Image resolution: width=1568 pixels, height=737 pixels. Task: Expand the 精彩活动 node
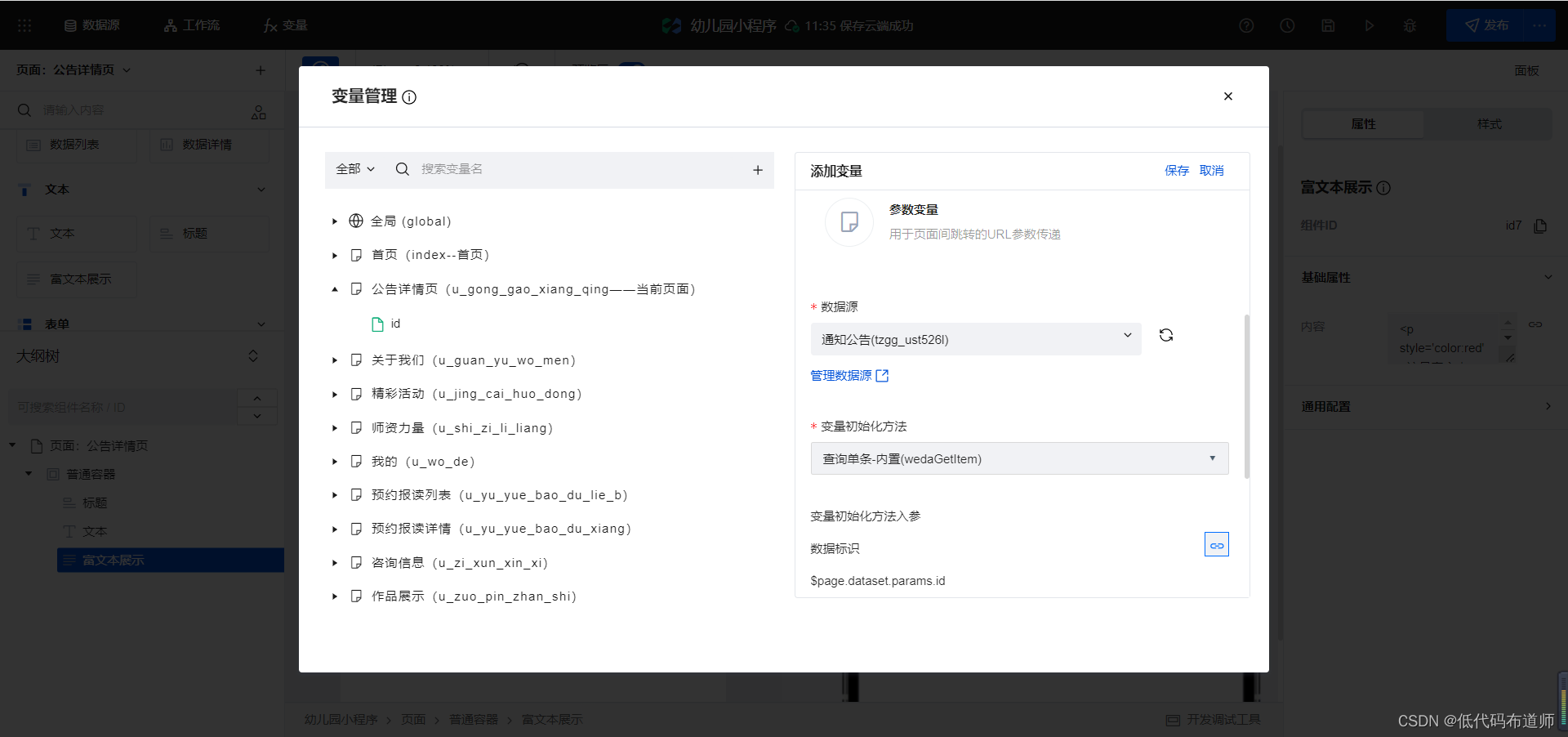[335, 395]
